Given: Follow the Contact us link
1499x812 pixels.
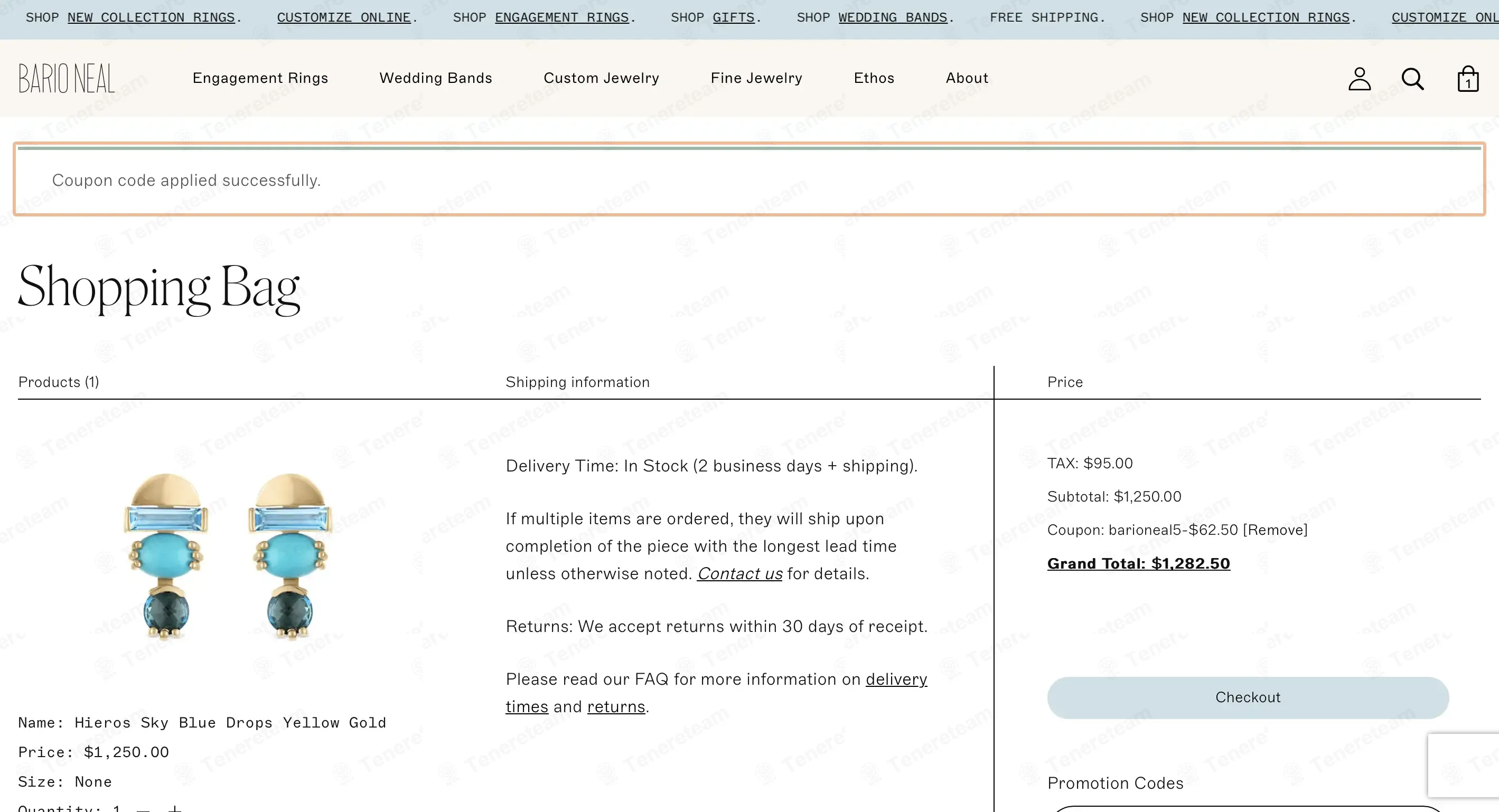Looking at the screenshot, I should click(739, 574).
